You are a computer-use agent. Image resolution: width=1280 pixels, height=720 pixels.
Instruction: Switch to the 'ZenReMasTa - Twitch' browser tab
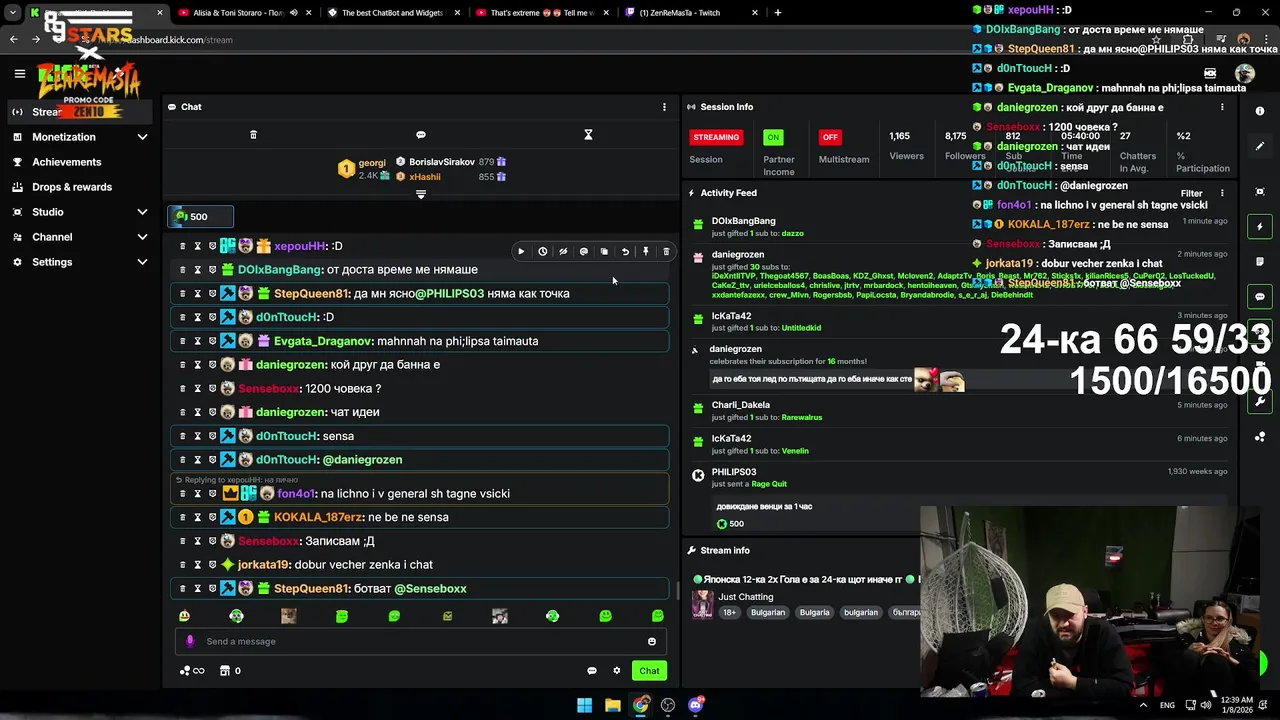tap(685, 13)
